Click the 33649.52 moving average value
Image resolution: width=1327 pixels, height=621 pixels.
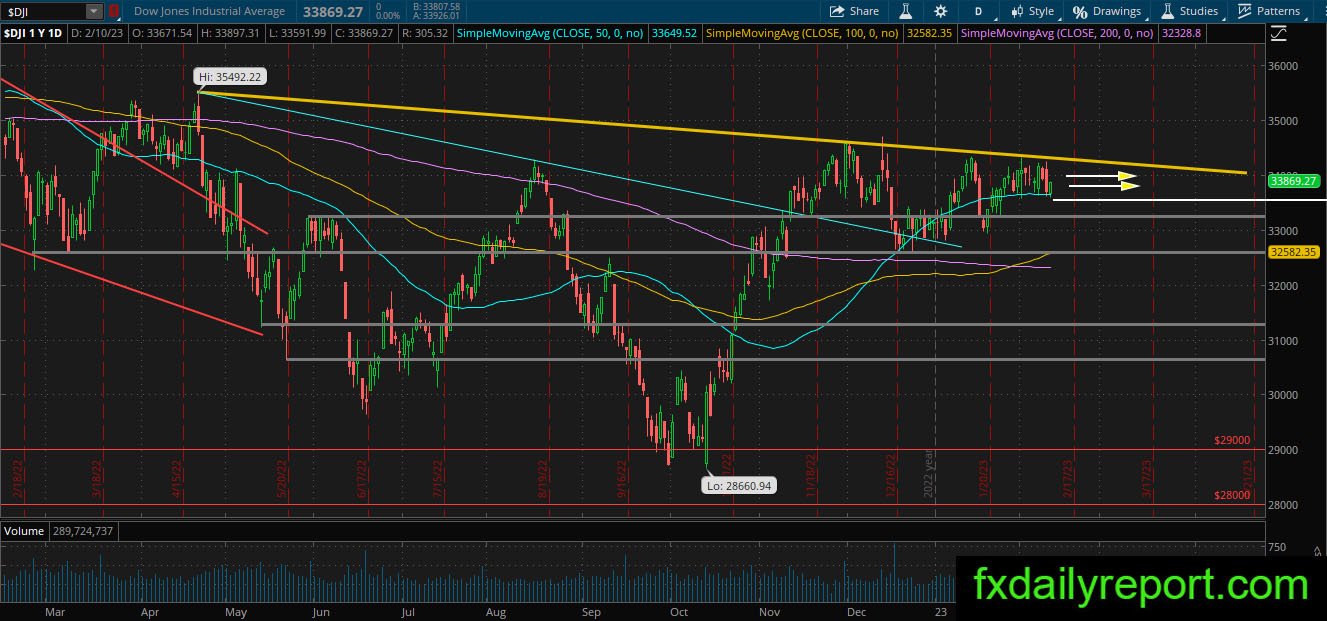[674, 33]
